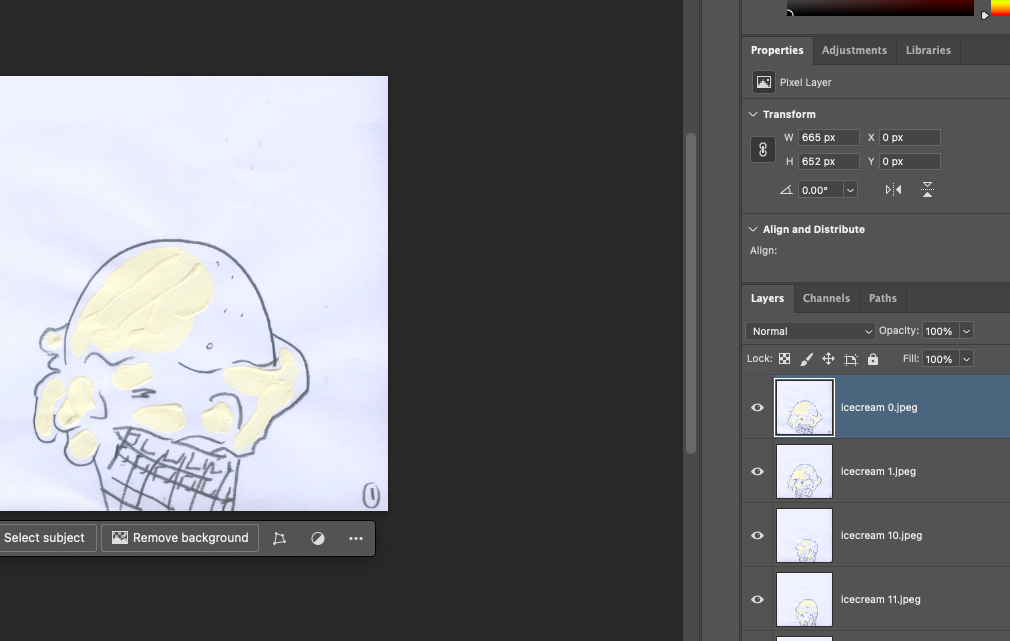Click the Remove background button

coord(180,538)
